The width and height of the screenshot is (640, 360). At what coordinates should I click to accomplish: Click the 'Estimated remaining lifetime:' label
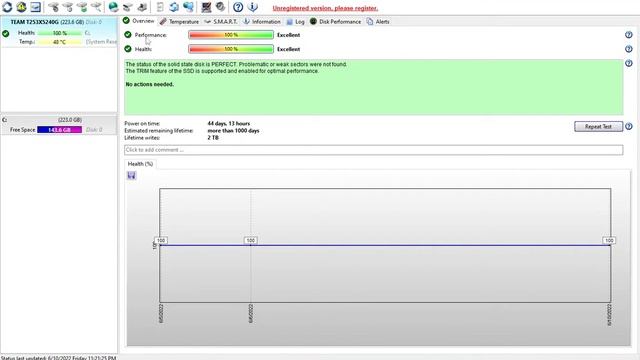[159, 131]
